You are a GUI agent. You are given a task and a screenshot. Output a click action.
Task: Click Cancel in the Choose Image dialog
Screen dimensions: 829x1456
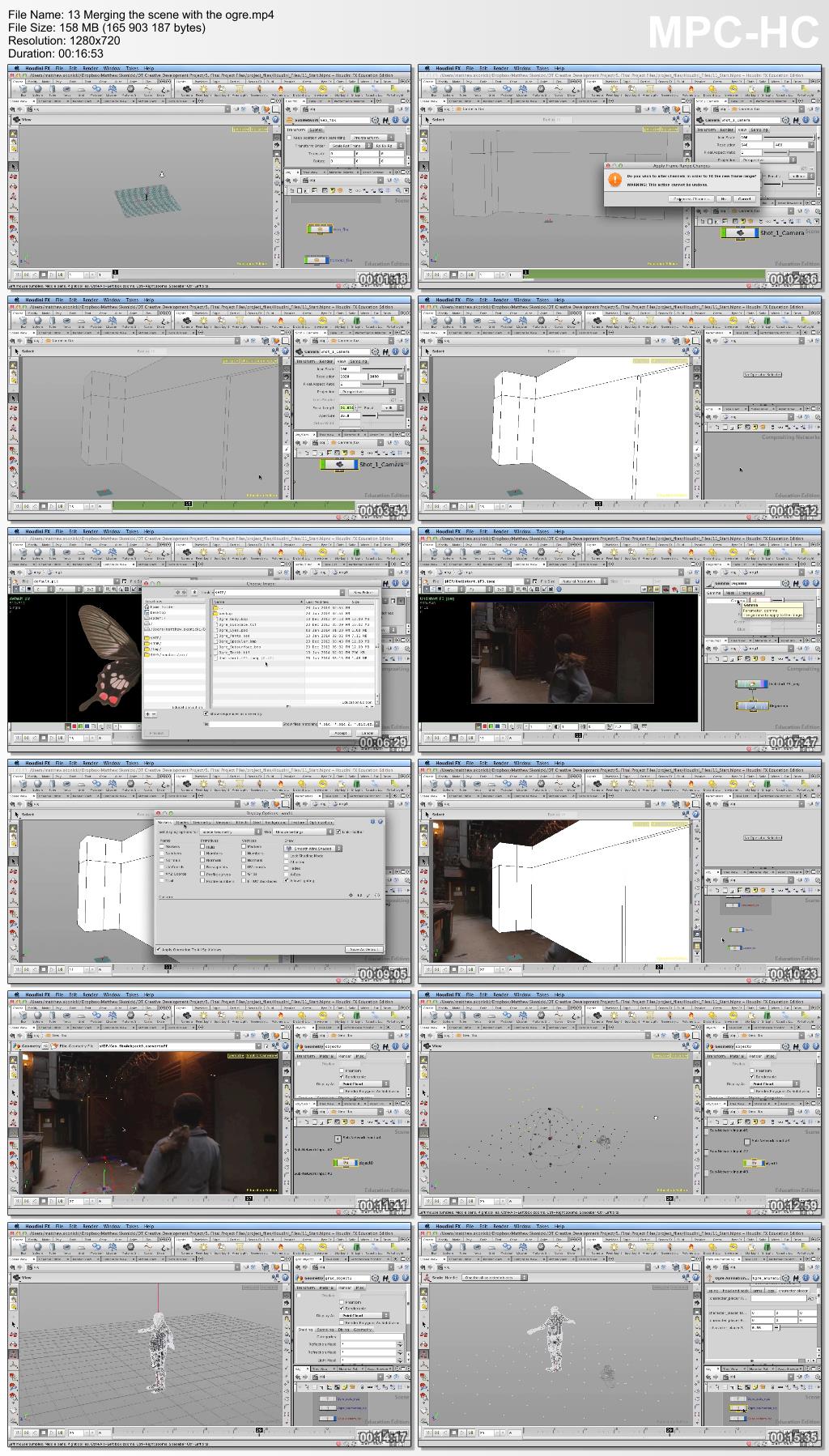click(368, 733)
